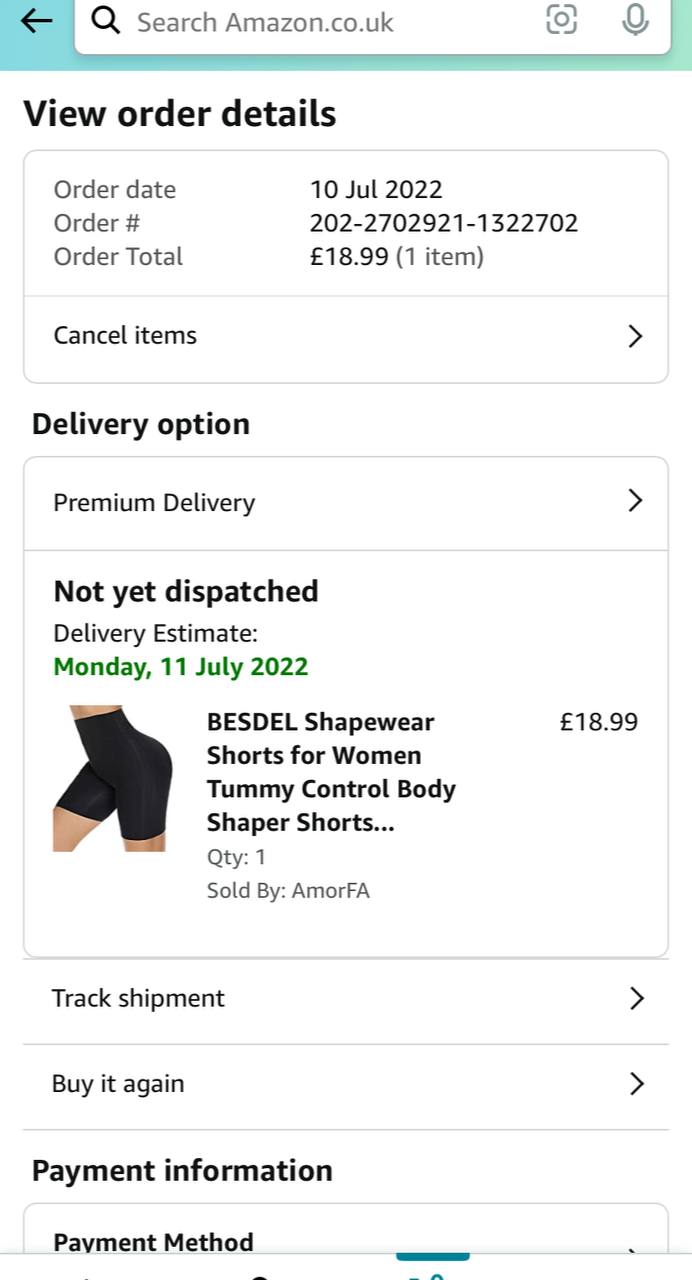
Task: Click the £18.99 item price
Action: [x=598, y=722]
